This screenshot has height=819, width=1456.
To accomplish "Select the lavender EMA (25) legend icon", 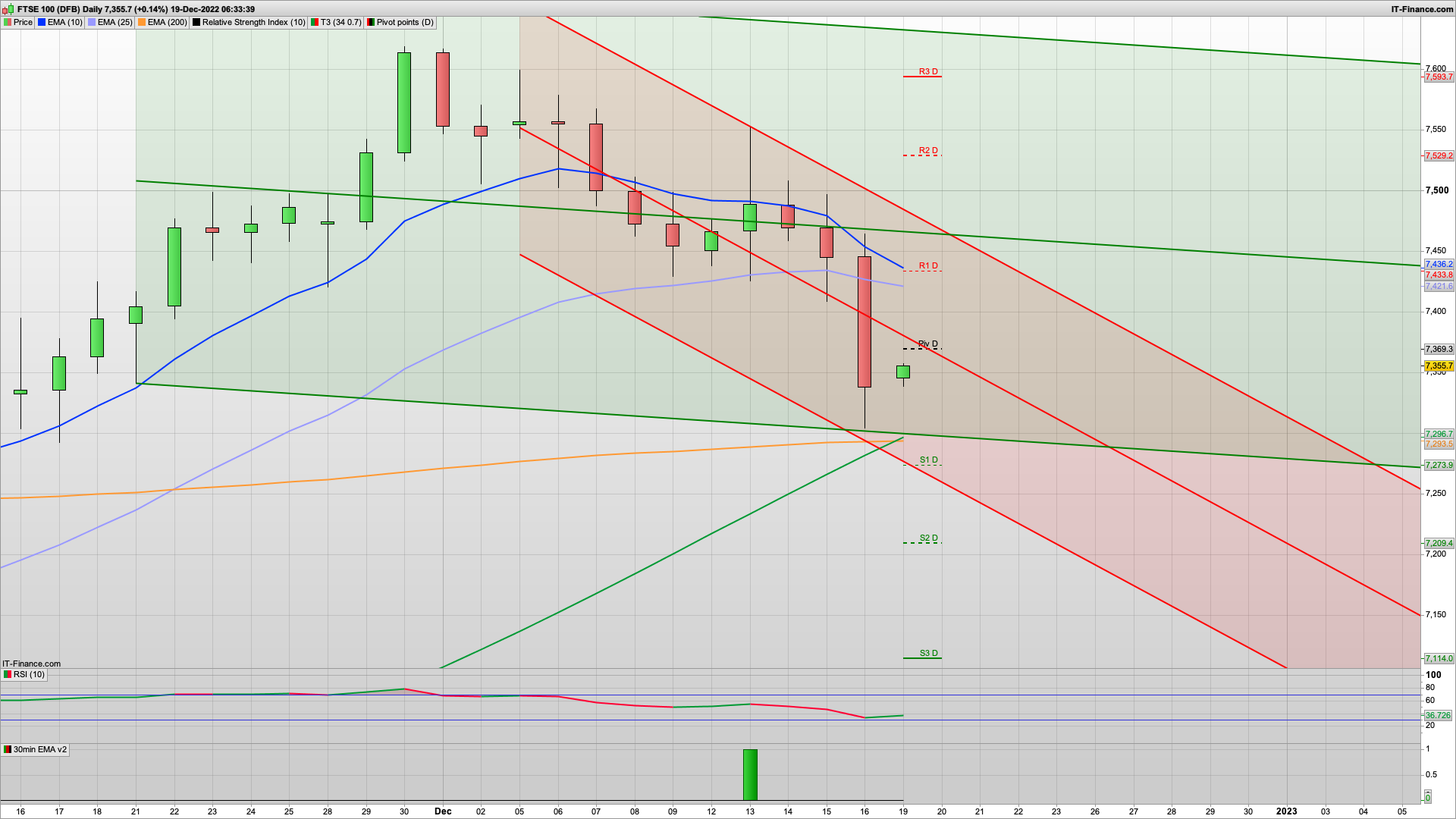I will 90,22.
